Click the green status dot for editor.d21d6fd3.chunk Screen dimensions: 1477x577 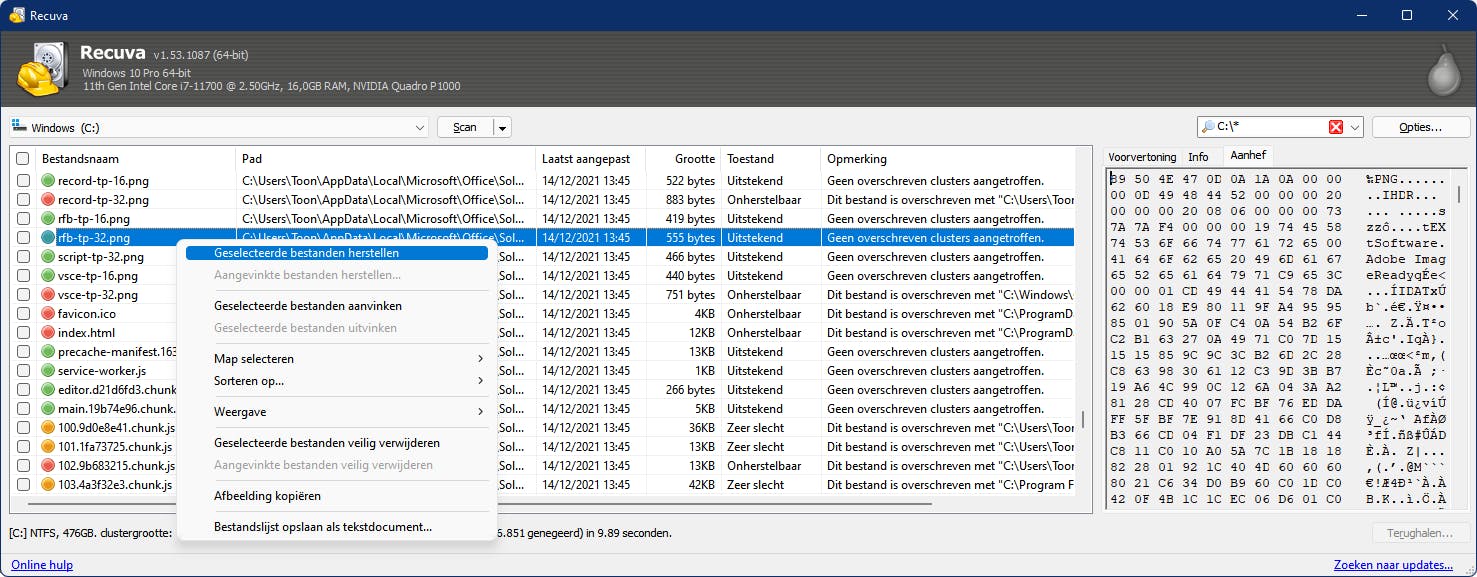(48, 390)
